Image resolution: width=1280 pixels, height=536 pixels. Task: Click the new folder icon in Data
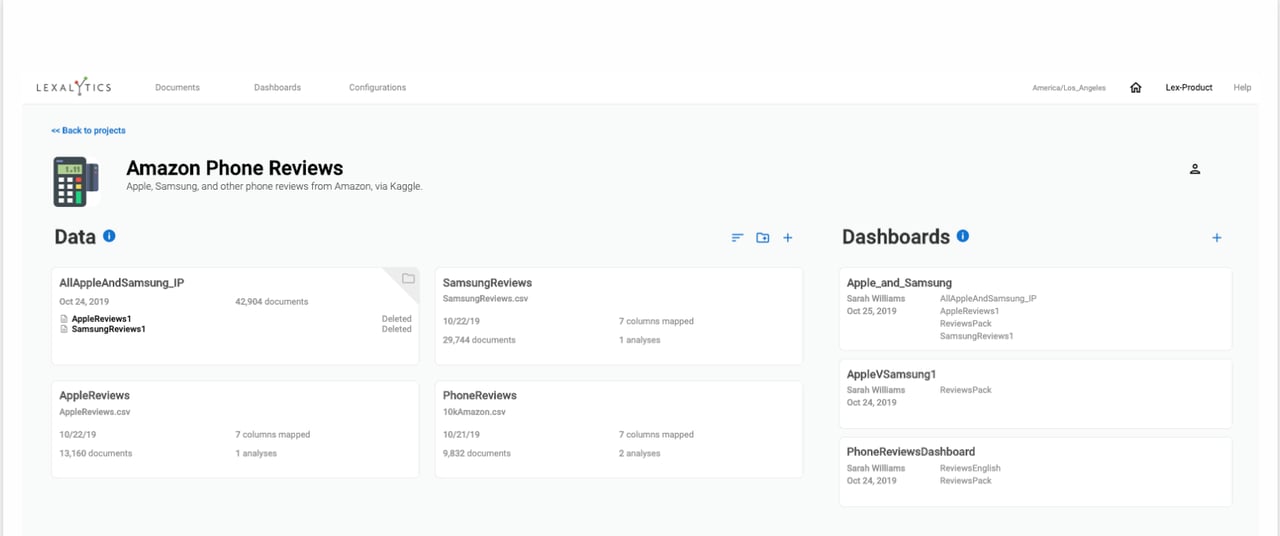pos(763,238)
